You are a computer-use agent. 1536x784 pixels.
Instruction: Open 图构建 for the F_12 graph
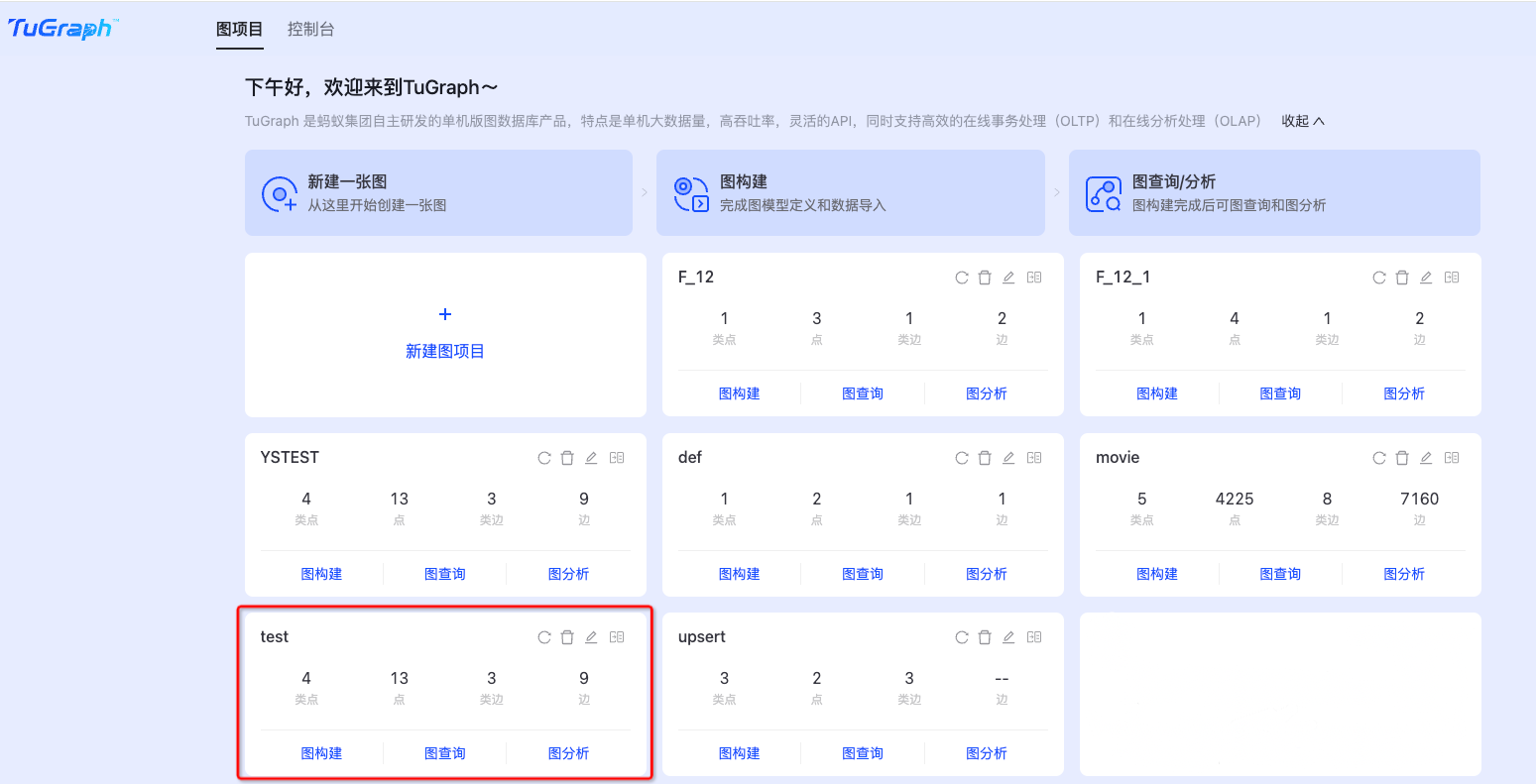coord(740,393)
